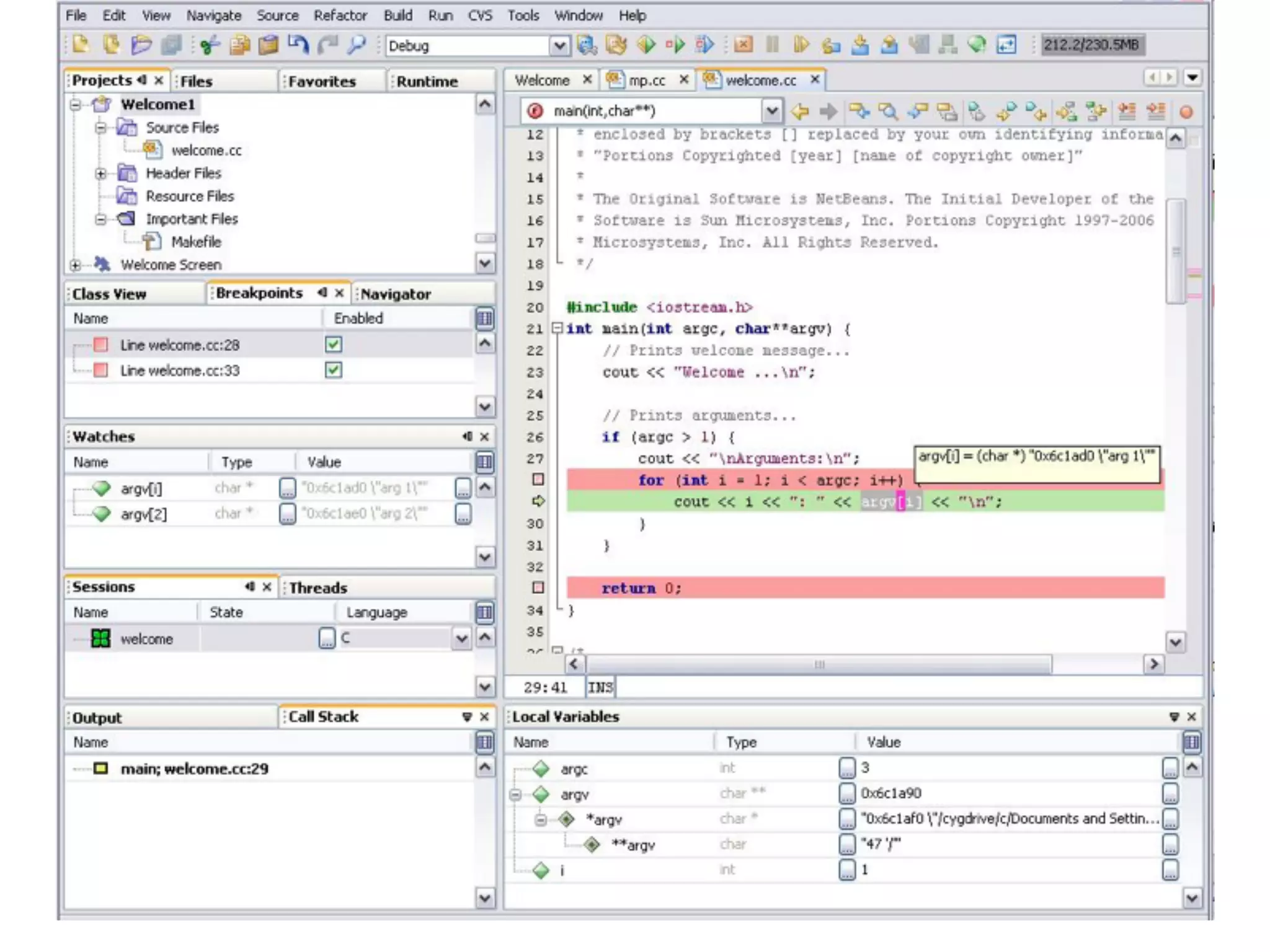Select the Makefile item in project tree

pos(196,242)
